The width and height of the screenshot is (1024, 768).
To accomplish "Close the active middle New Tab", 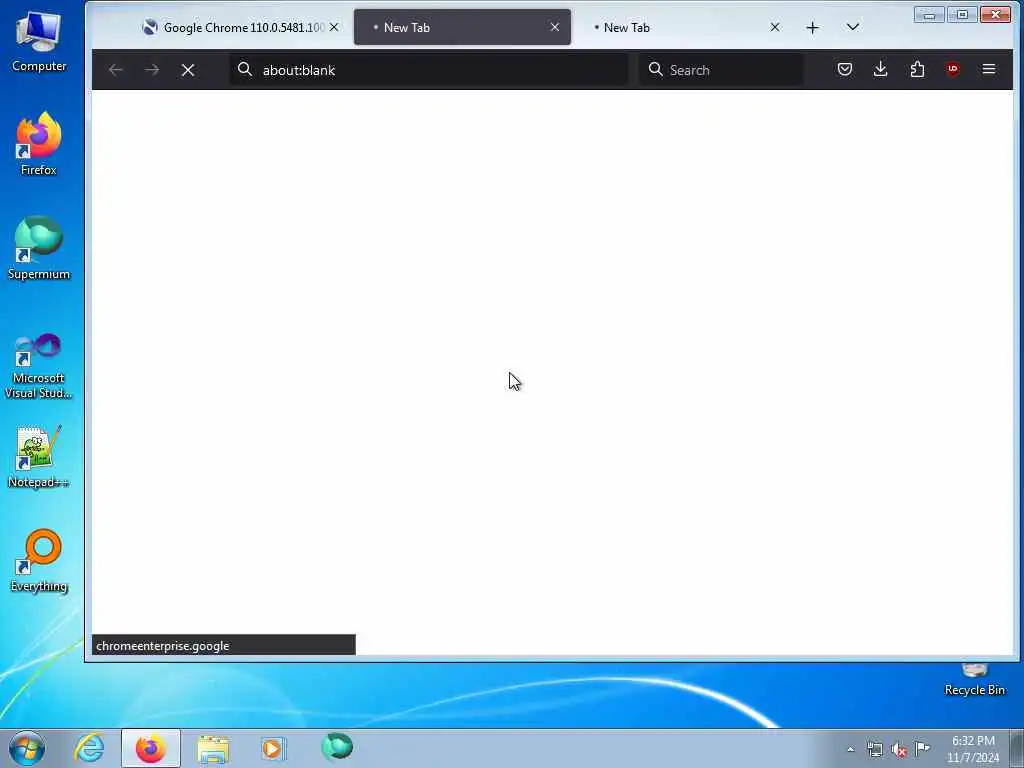I will (x=555, y=27).
